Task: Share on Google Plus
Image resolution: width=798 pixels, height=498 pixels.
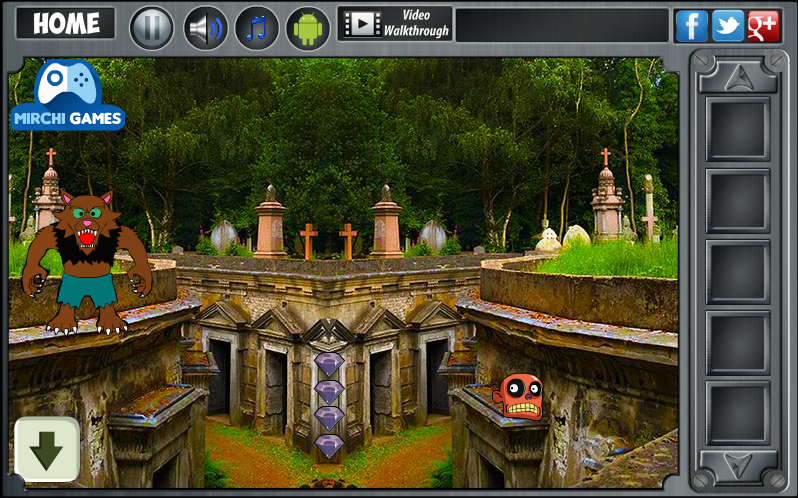Action: (763, 26)
